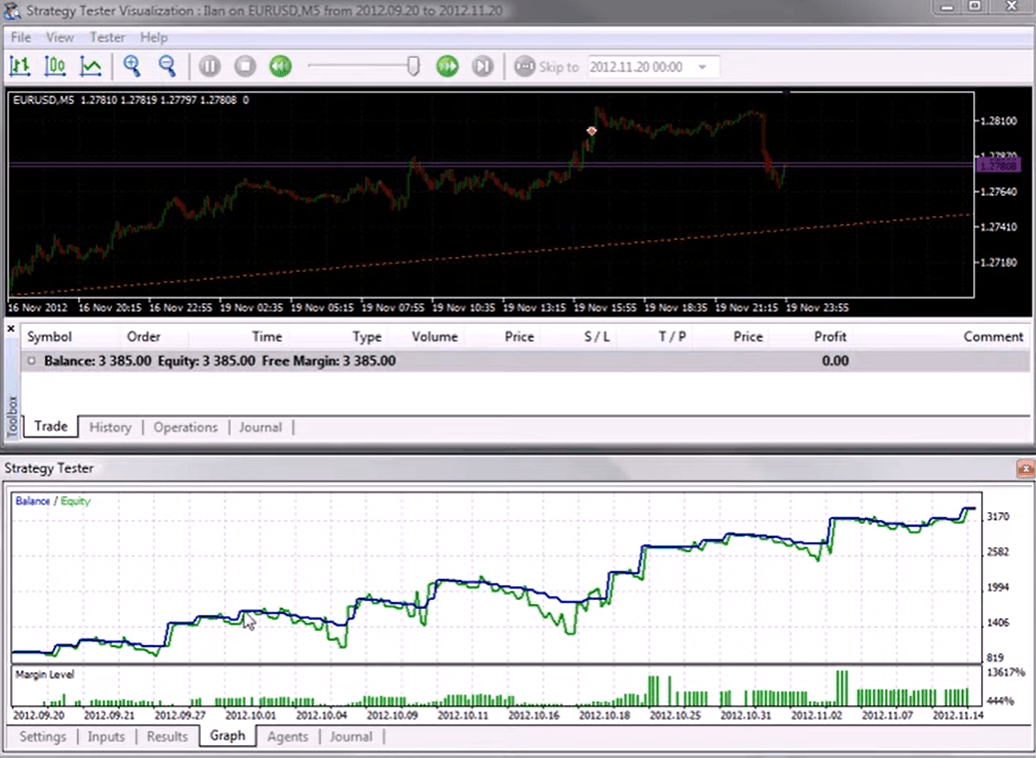This screenshot has width=1036, height=758.
Task: Click the 2012.10.18 date axis label
Action: [605, 715]
